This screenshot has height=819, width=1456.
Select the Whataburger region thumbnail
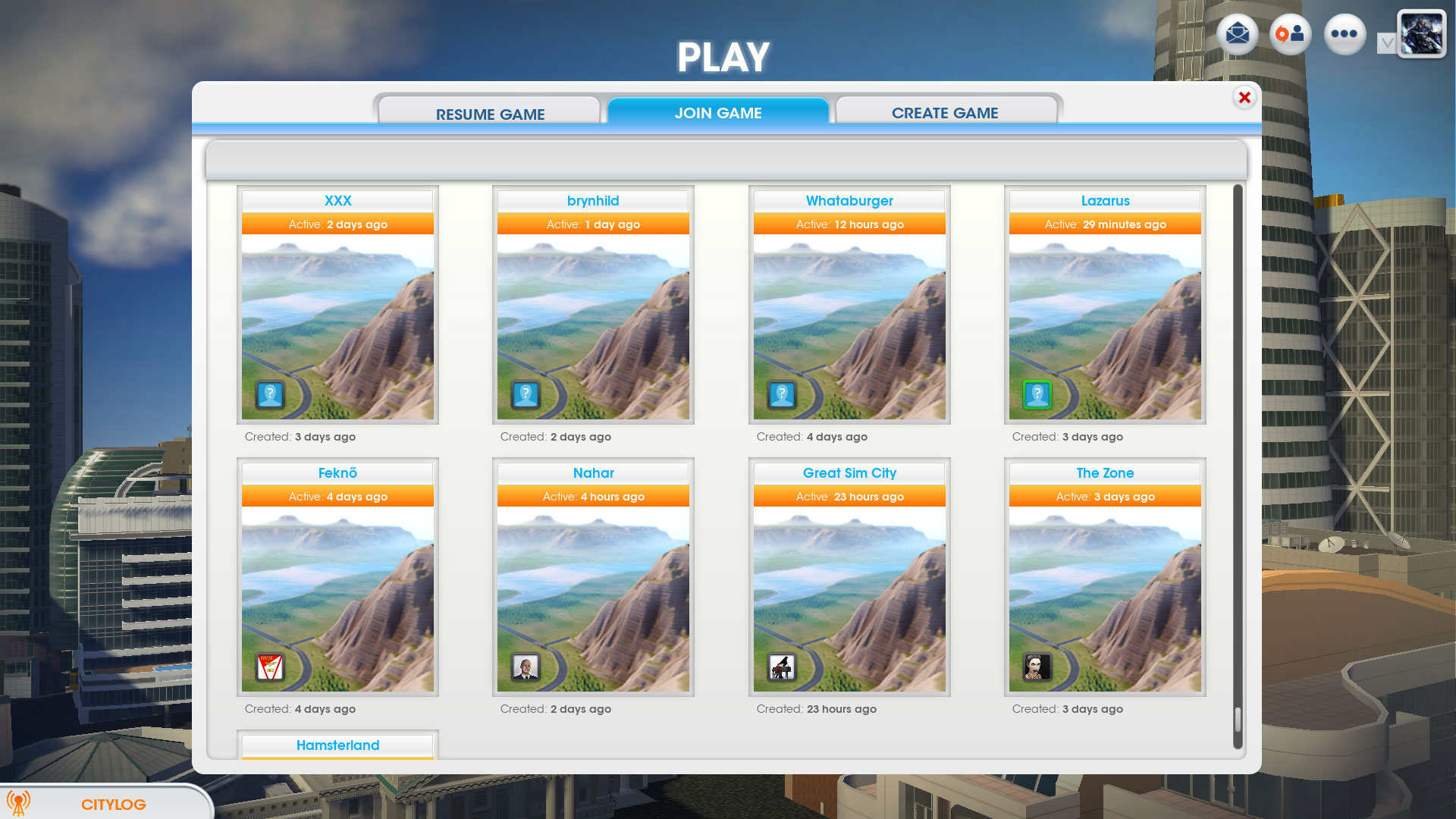click(x=849, y=327)
